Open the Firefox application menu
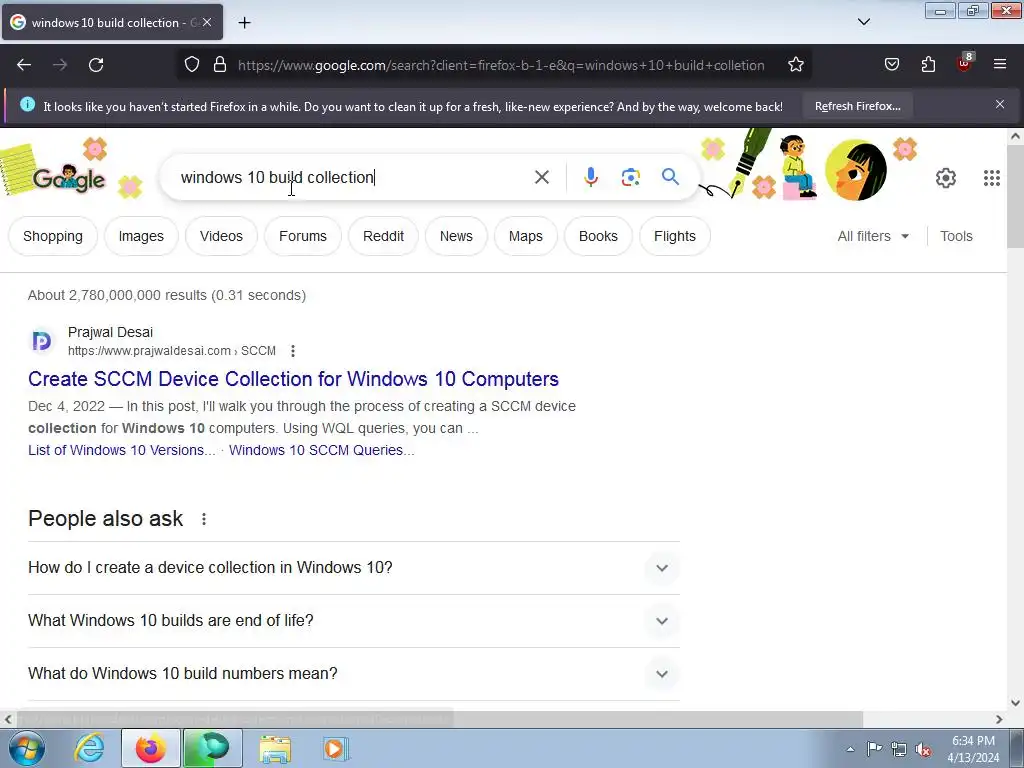1024x768 pixels. (x=1000, y=64)
